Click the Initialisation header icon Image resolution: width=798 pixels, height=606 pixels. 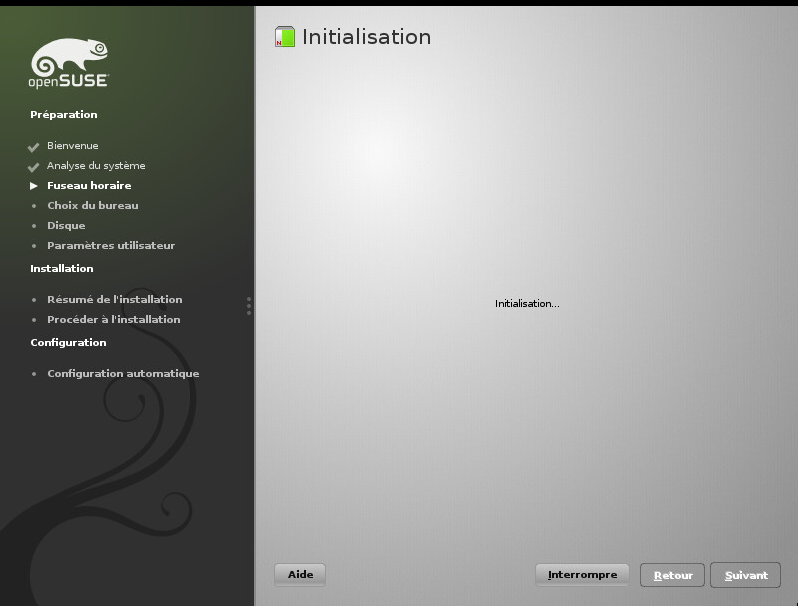(x=285, y=38)
